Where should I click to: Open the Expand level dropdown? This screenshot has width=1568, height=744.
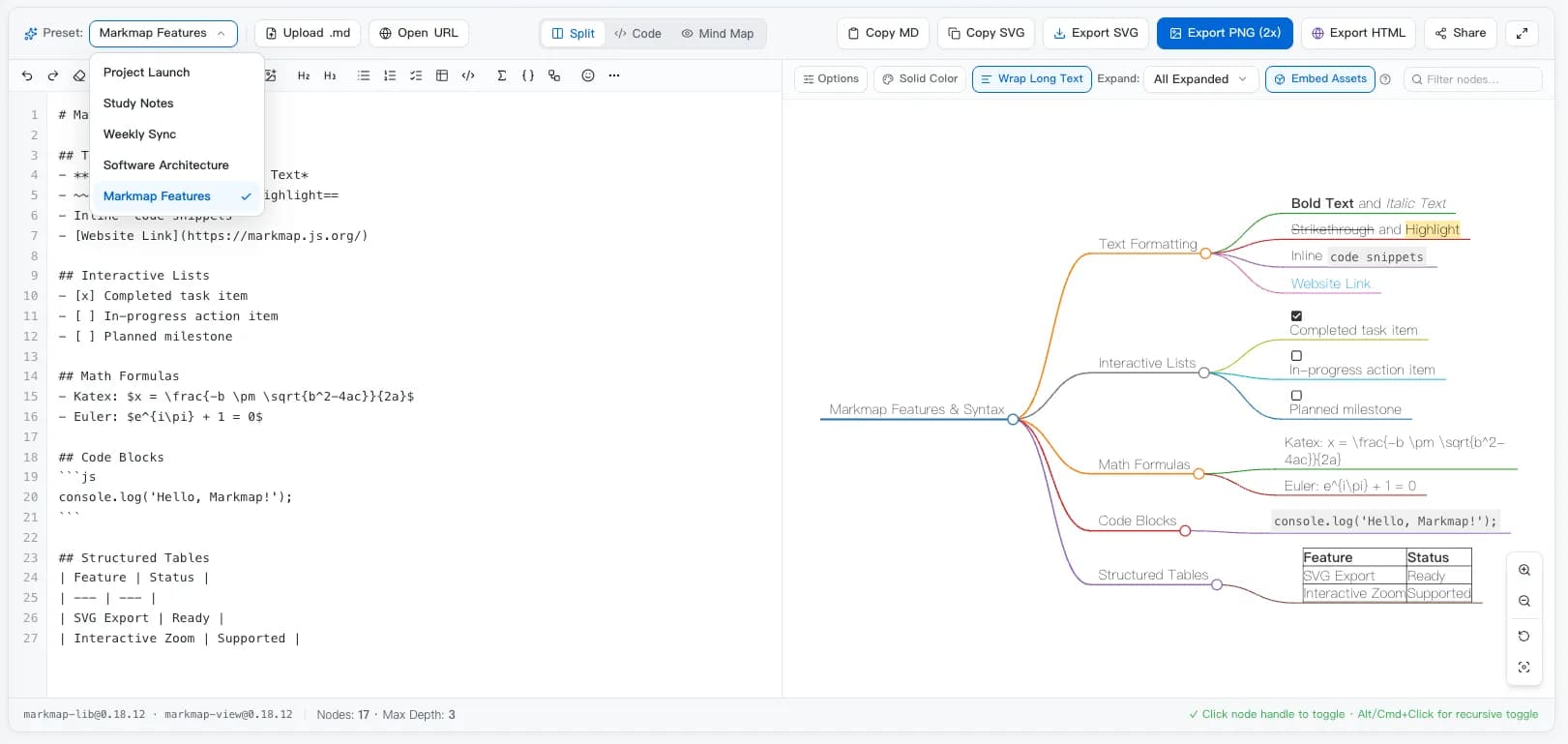coord(1200,79)
